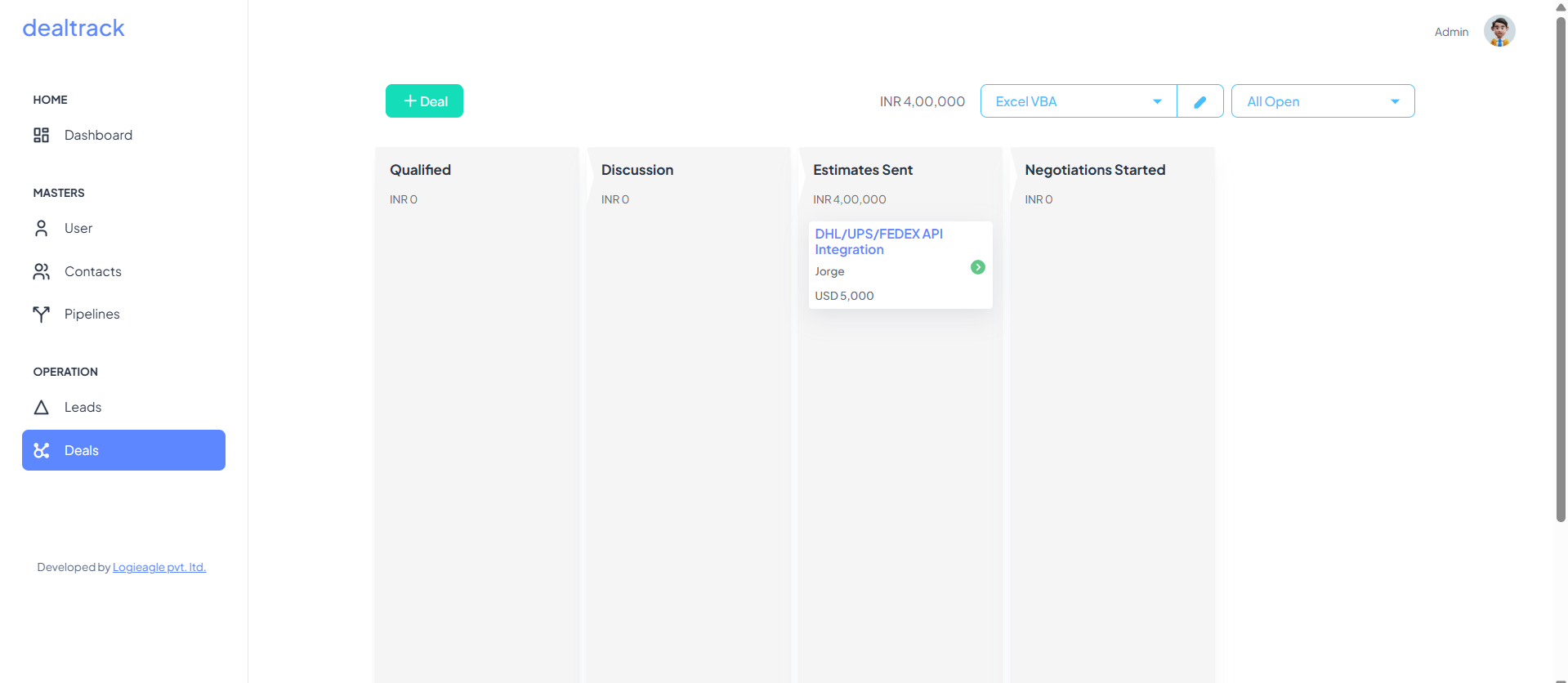Viewport: 1568px width, 683px height.
Task: Go to Dashboard menu item
Action: pyautogui.click(x=123, y=135)
